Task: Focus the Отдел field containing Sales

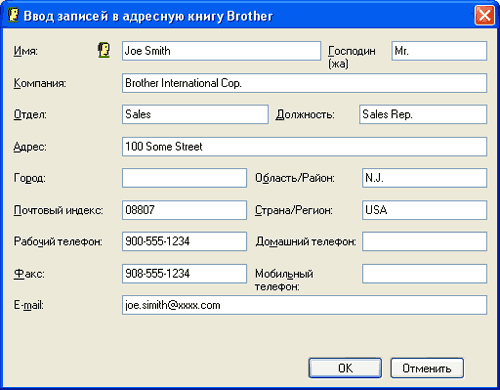Action: pos(195,114)
